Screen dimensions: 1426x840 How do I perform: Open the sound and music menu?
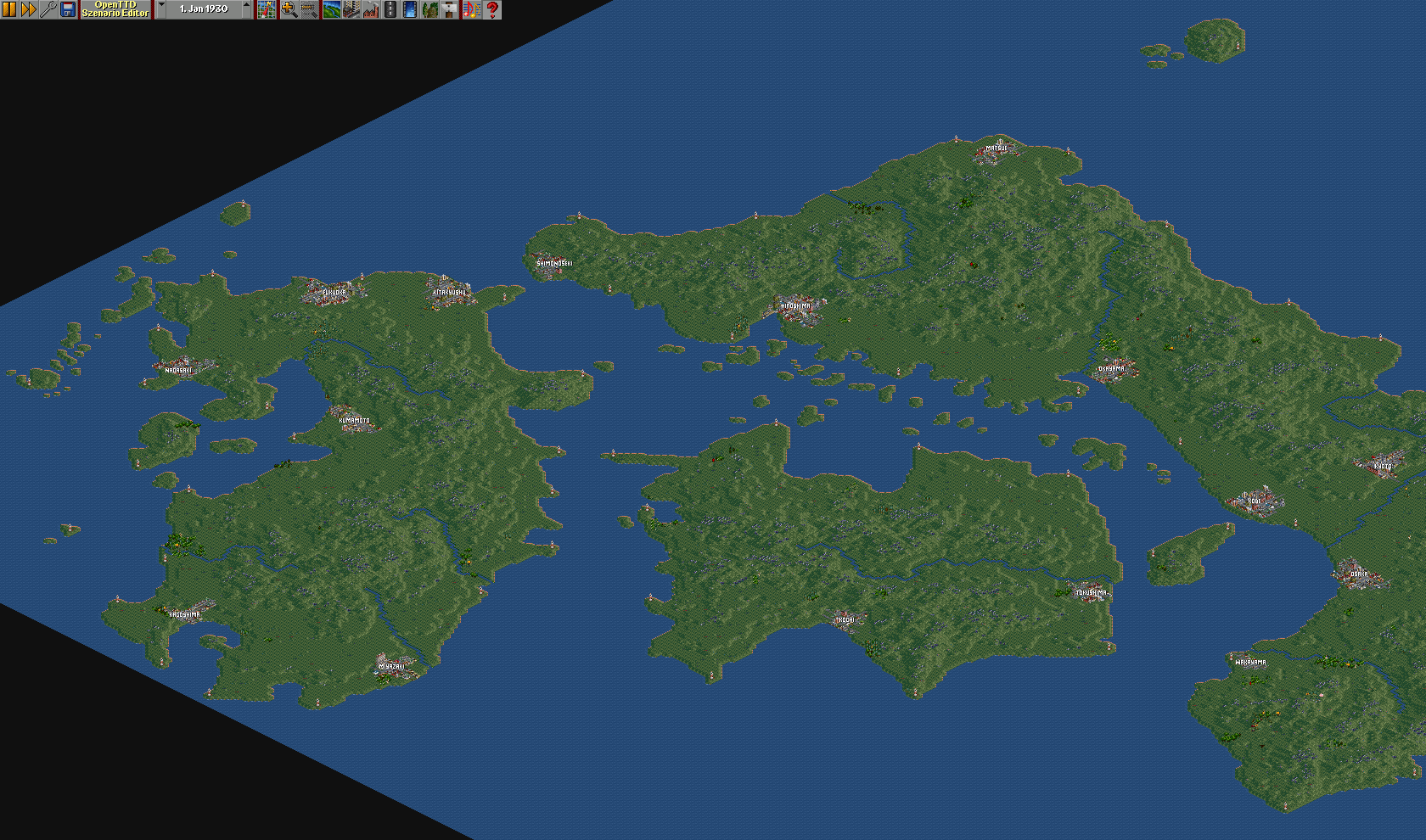tap(472, 9)
